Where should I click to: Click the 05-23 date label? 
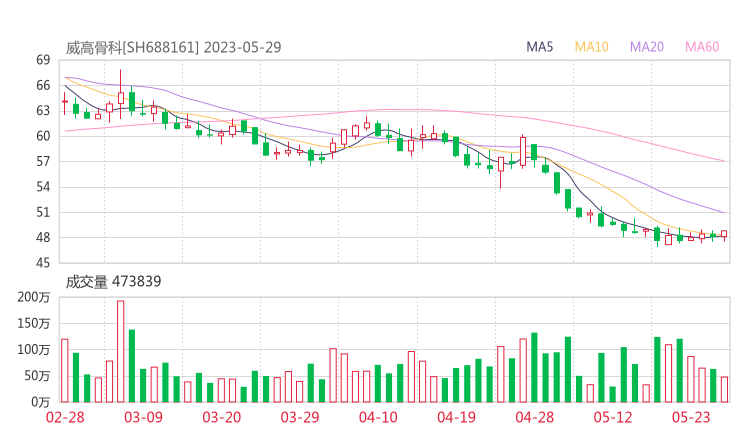691,417
